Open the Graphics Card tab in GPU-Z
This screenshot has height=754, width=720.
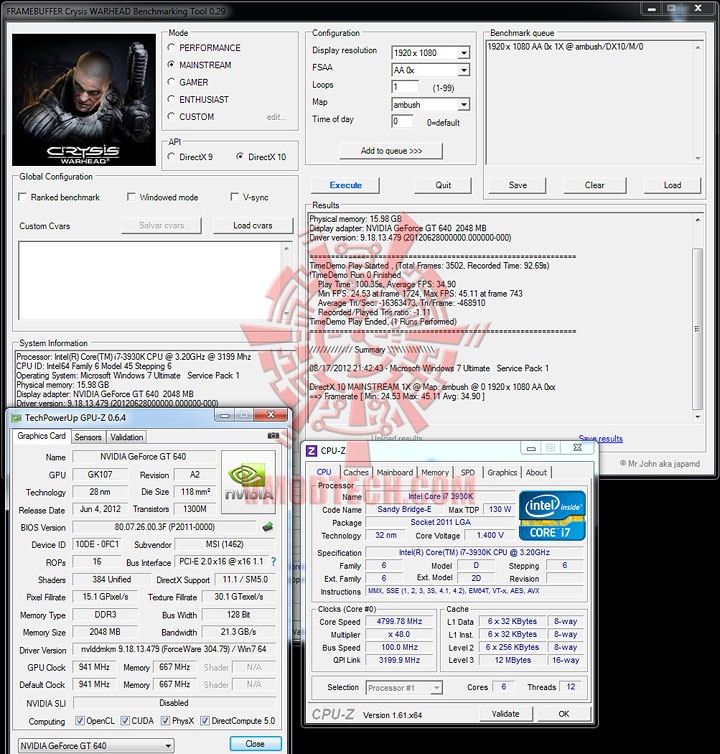pos(41,436)
